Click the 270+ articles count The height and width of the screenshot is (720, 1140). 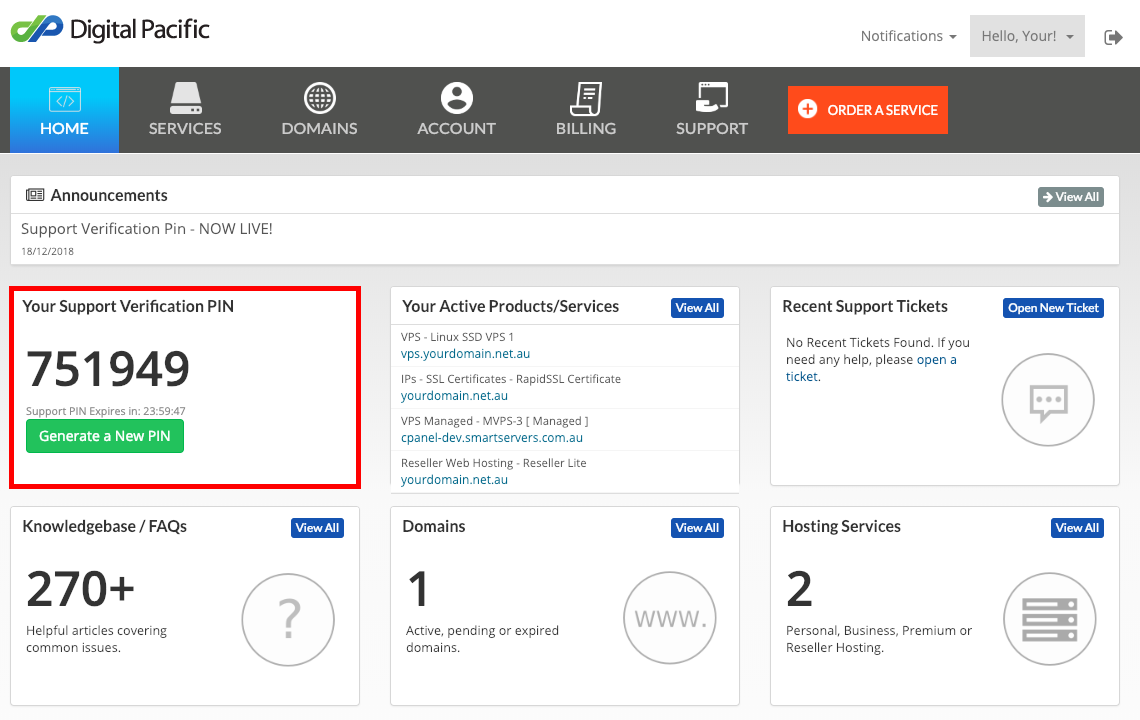pos(81,589)
